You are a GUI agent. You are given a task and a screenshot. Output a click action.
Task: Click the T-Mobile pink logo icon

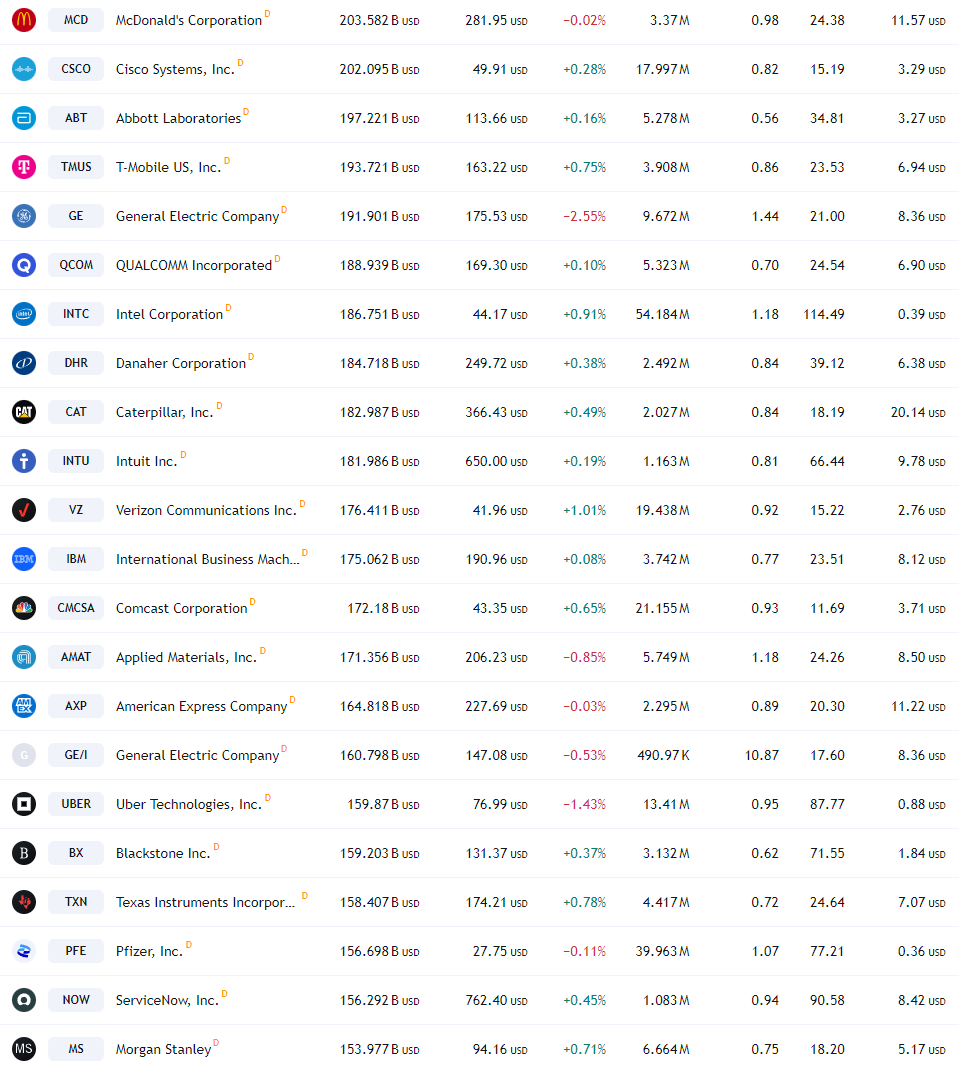click(24, 167)
